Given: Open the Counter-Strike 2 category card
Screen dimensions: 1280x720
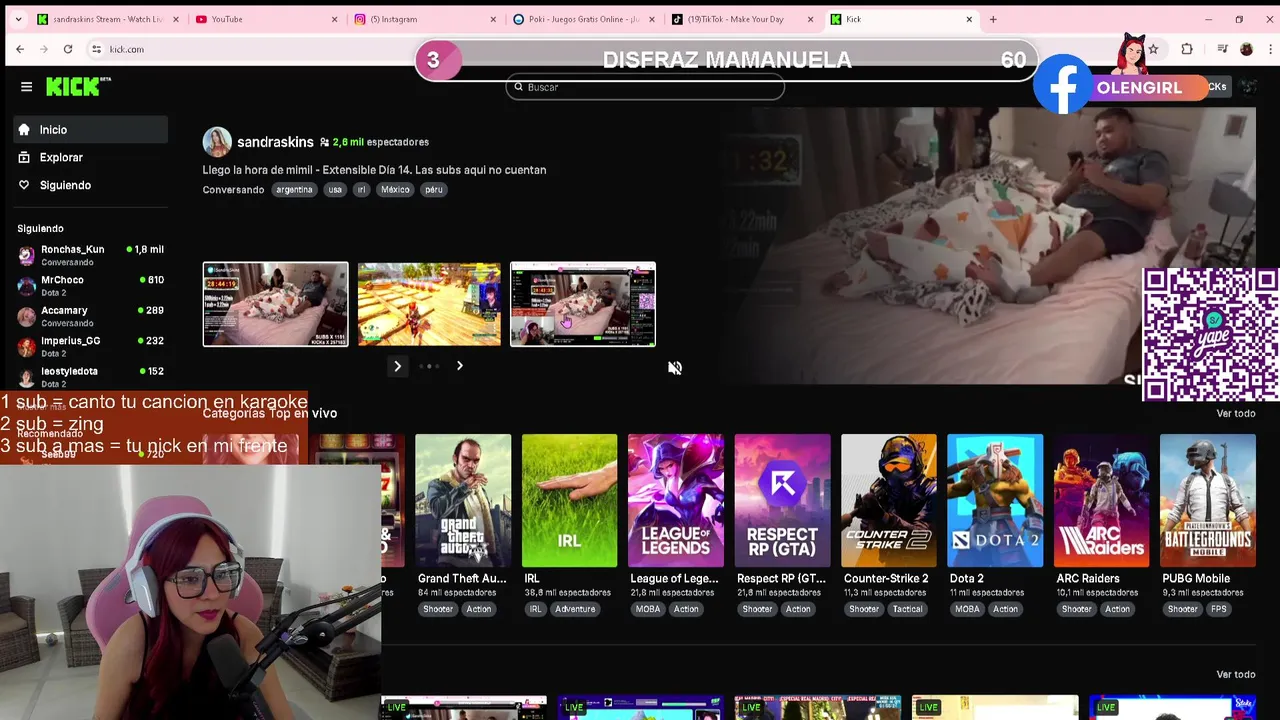Looking at the screenshot, I should pos(888,500).
